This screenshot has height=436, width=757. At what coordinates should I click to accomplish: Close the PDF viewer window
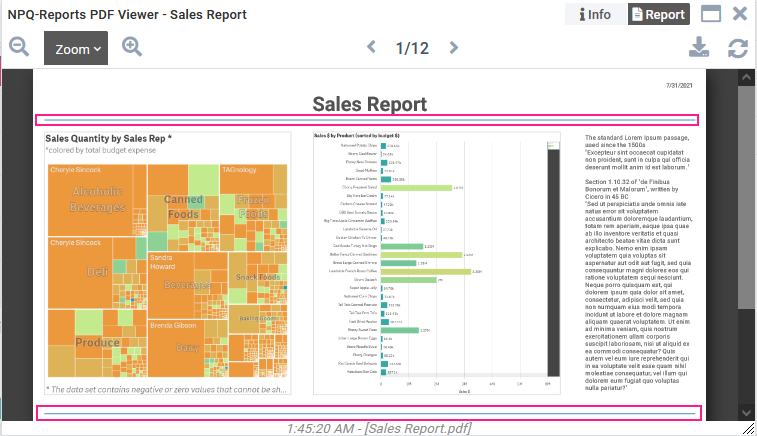(740, 14)
